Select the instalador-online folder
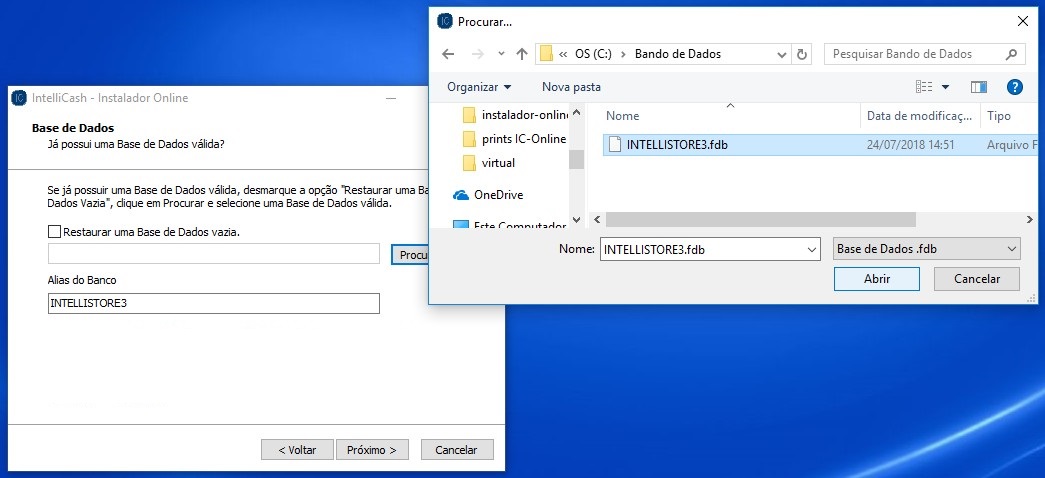Screen dimensions: 1045x478 pyautogui.click(x=515, y=115)
